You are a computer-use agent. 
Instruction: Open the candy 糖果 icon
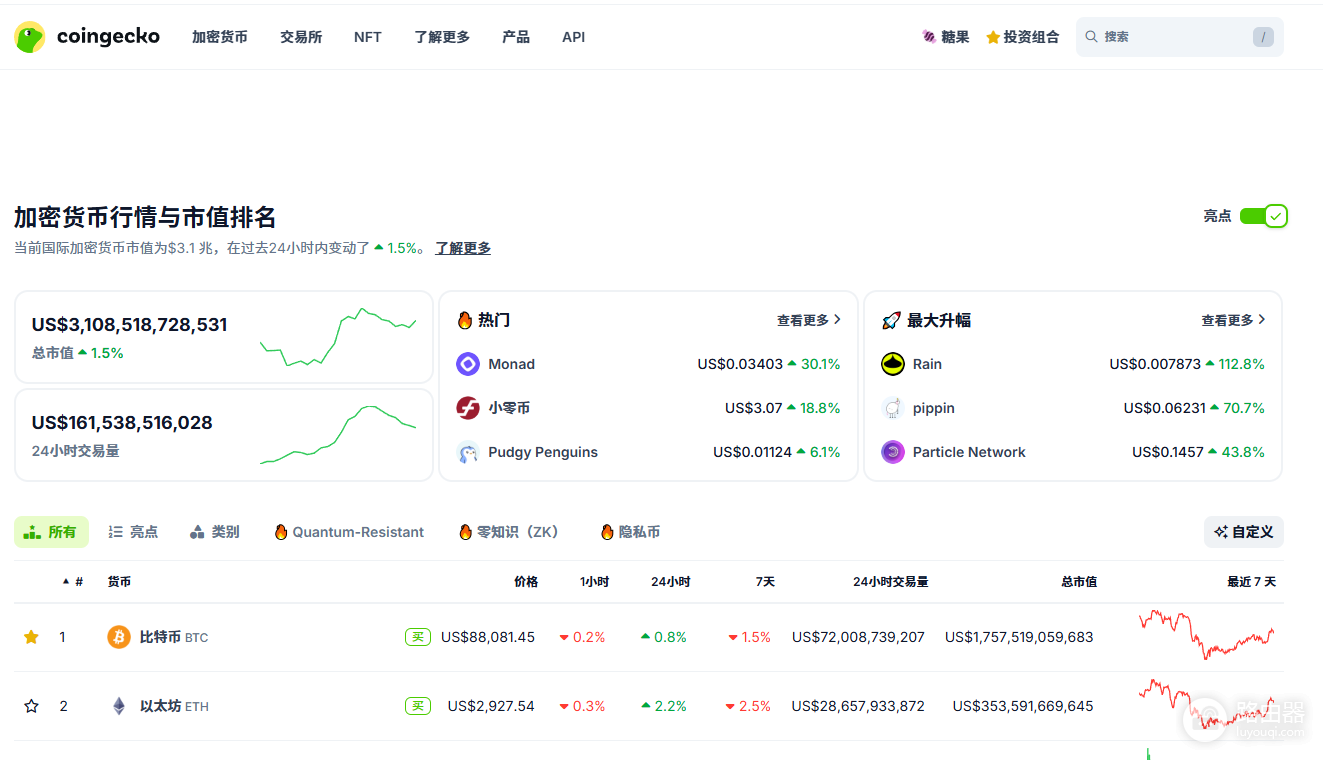point(929,37)
